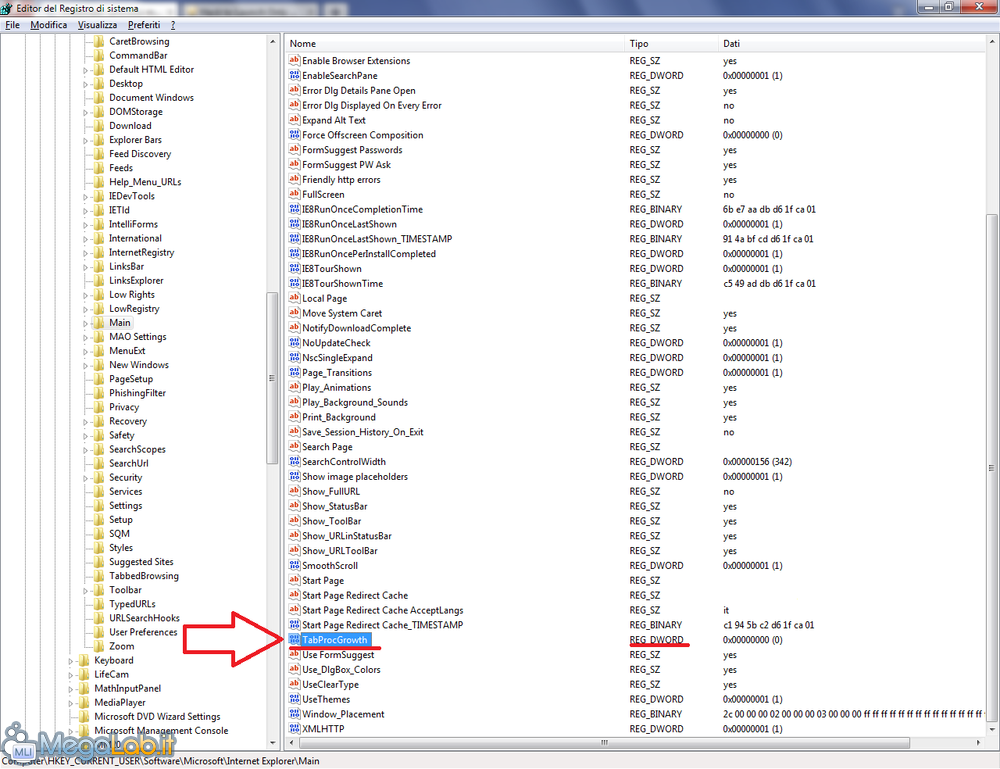Click the CaretBrowsing folder icon

coord(98,41)
